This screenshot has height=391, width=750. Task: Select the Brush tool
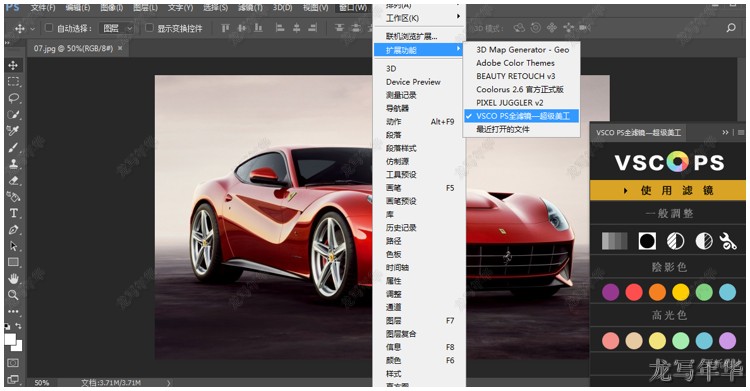13,147
